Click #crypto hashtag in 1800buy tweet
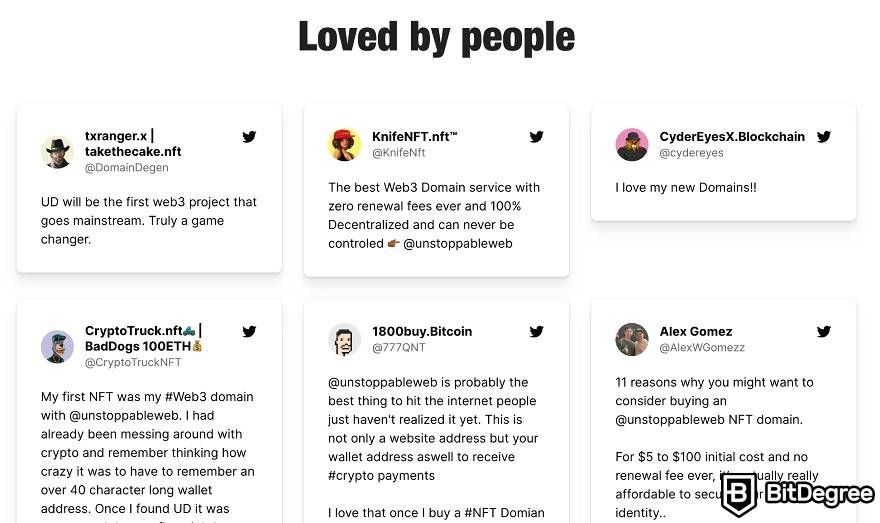 (382, 475)
